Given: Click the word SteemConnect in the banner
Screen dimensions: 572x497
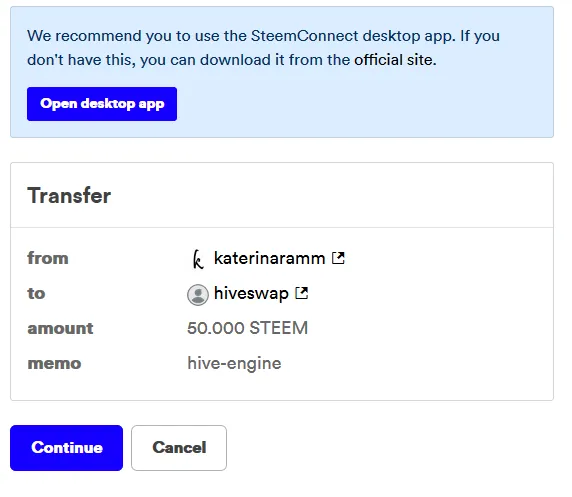Looking at the screenshot, I should click(305, 36).
